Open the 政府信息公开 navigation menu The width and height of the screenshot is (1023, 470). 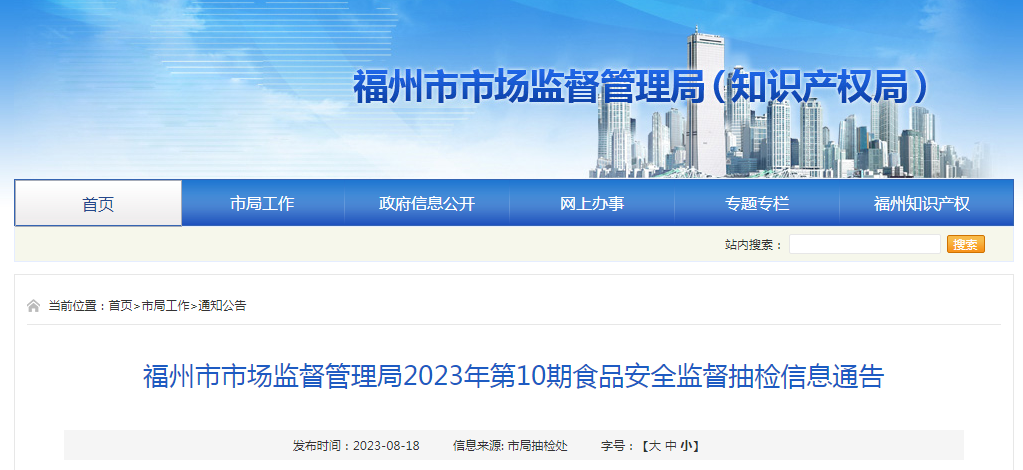[427, 204]
